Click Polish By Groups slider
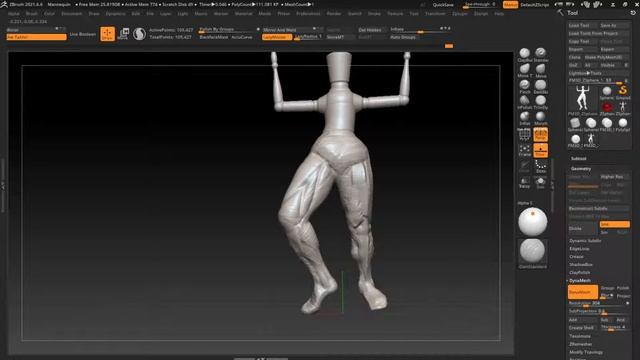Screen dimensions: 640x360 coord(228,30)
